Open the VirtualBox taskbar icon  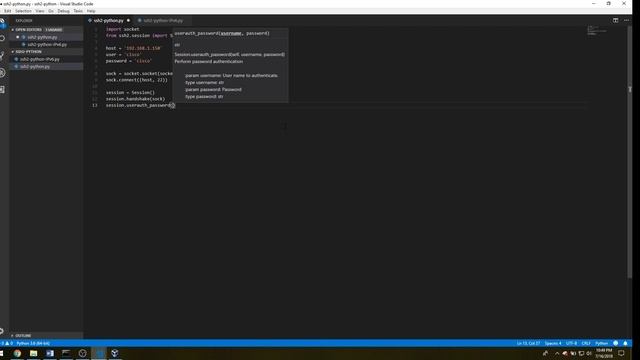coord(115,353)
